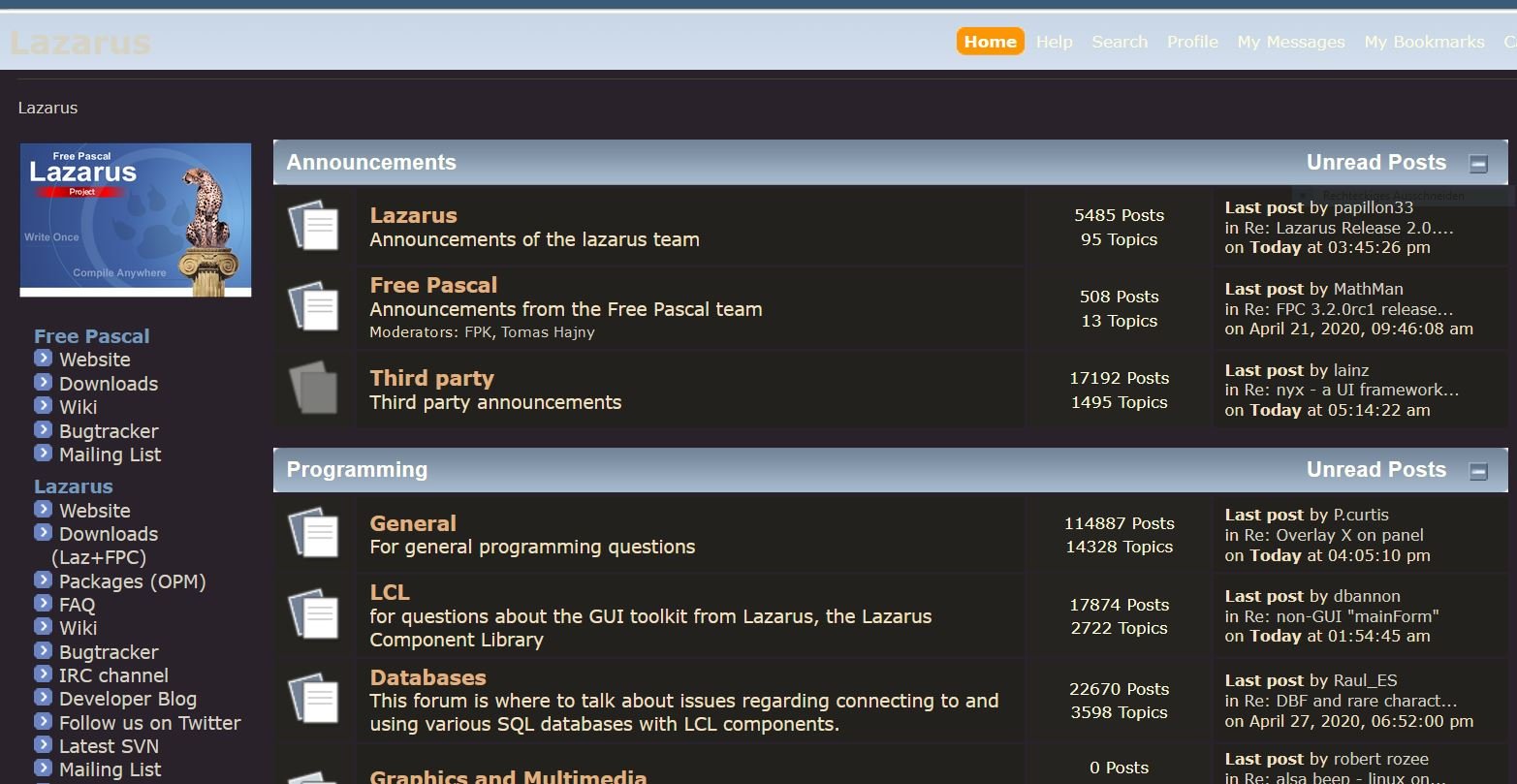Open last post Re: Overlay X on panel

1334,535
